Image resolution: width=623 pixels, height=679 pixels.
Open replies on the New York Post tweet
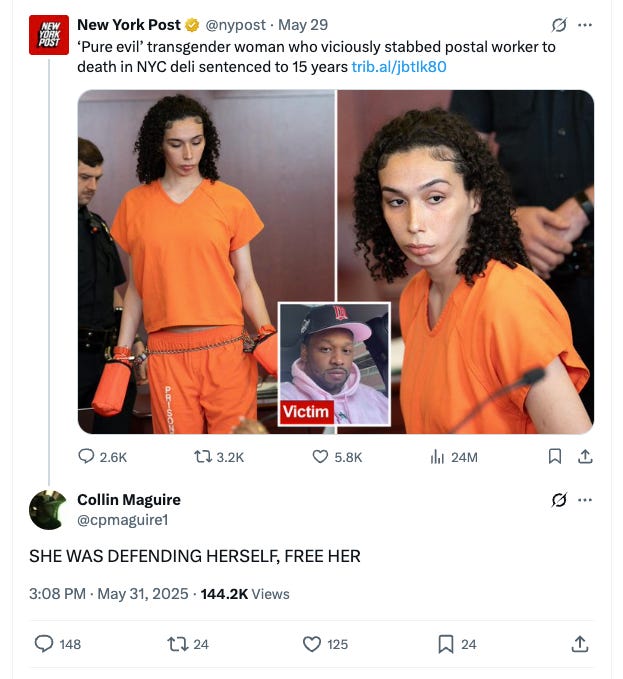pyautogui.click(x=102, y=457)
